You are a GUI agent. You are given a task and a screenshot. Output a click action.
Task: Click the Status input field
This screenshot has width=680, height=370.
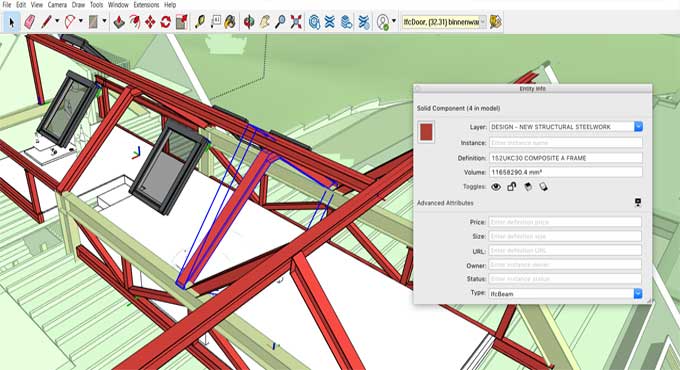click(x=565, y=279)
